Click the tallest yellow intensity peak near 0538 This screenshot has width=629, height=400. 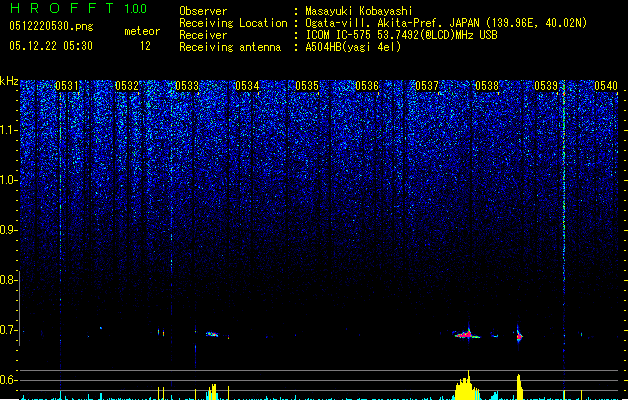click(466, 386)
